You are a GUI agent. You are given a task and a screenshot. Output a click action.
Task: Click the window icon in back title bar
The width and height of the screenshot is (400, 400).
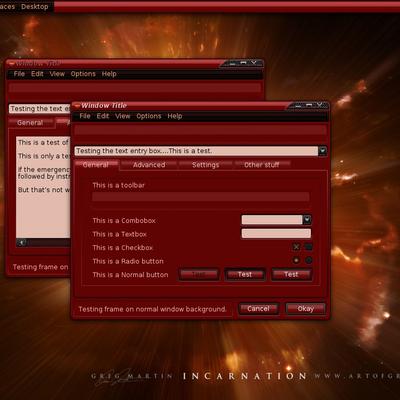(x=11, y=63)
